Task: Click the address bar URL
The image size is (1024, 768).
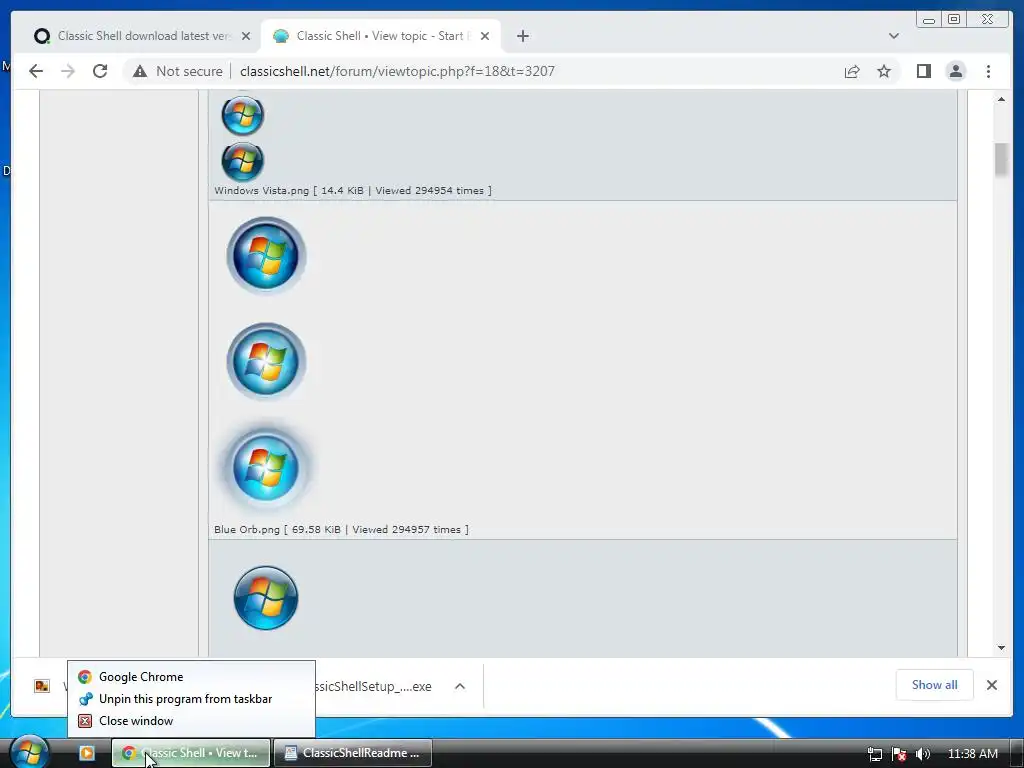Action: 397,71
